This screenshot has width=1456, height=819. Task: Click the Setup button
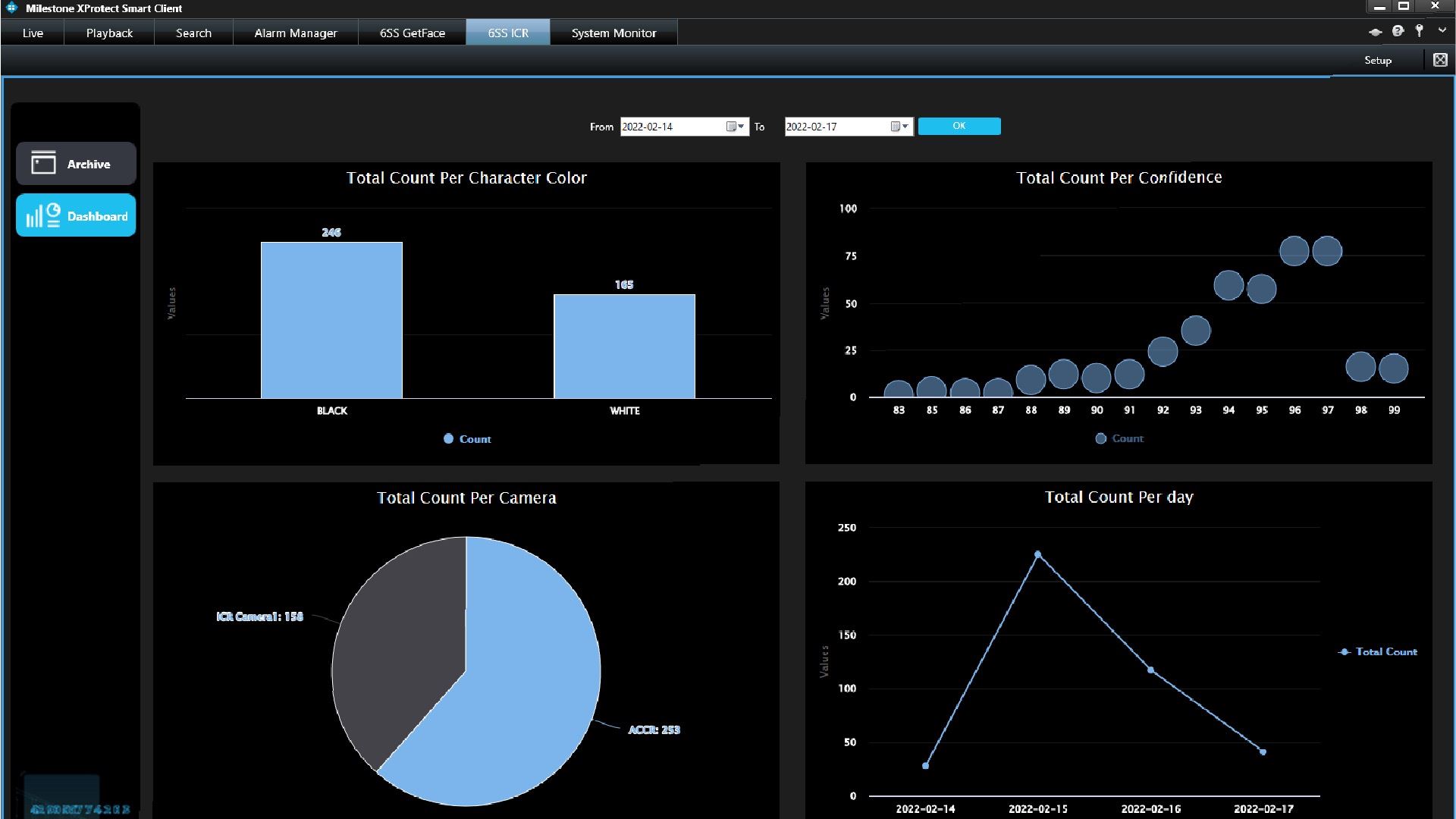tap(1378, 61)
